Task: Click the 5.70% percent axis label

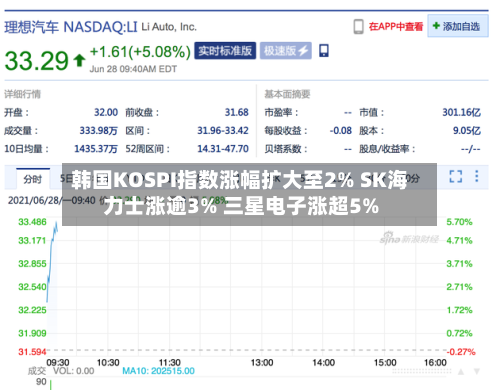Action: pyautogui.click(x=459, y=222)
